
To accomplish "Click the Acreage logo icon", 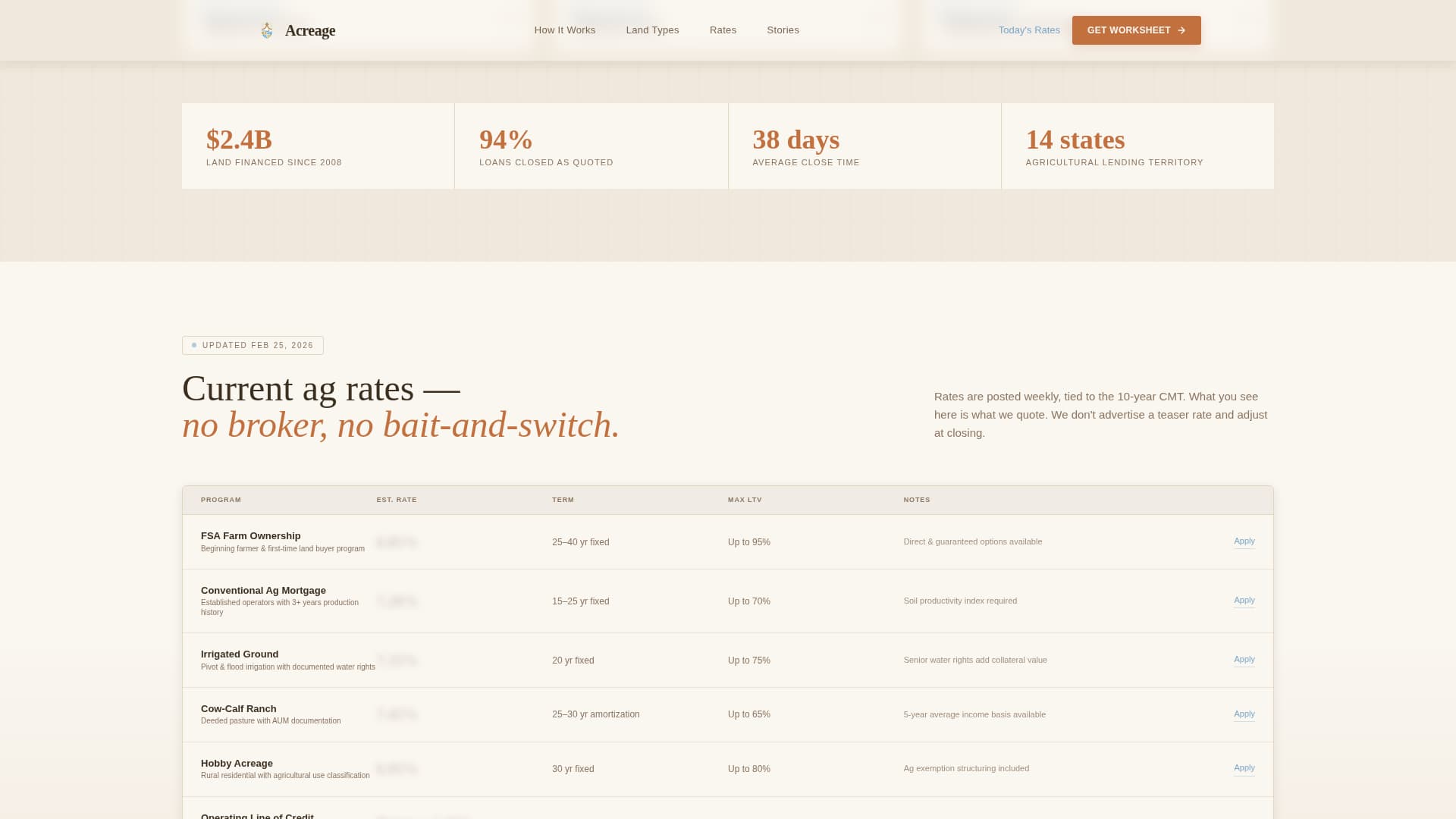I will pyautogui.click(x=267, y=30).
